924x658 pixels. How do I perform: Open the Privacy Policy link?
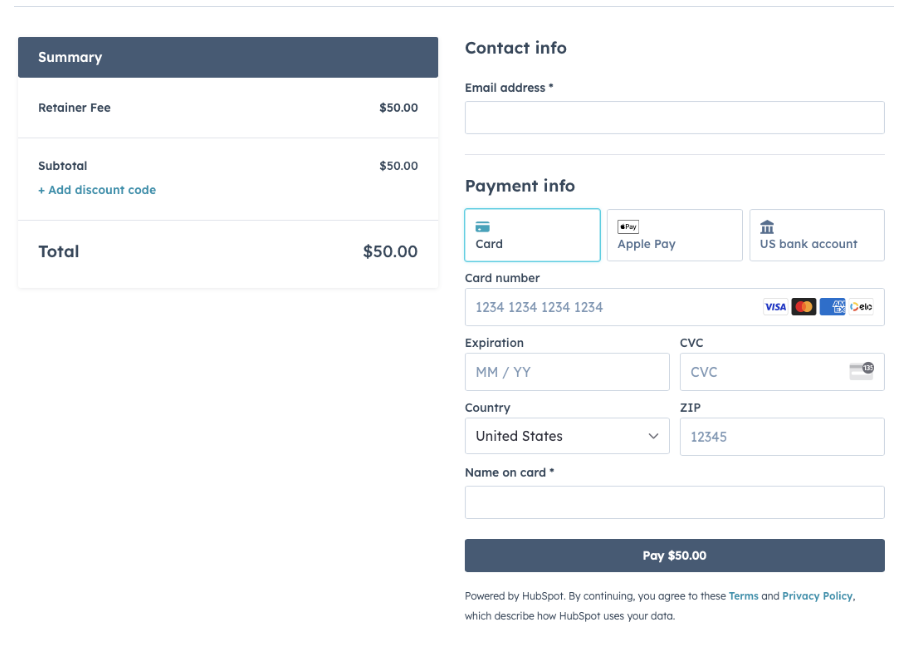[817, 596]
